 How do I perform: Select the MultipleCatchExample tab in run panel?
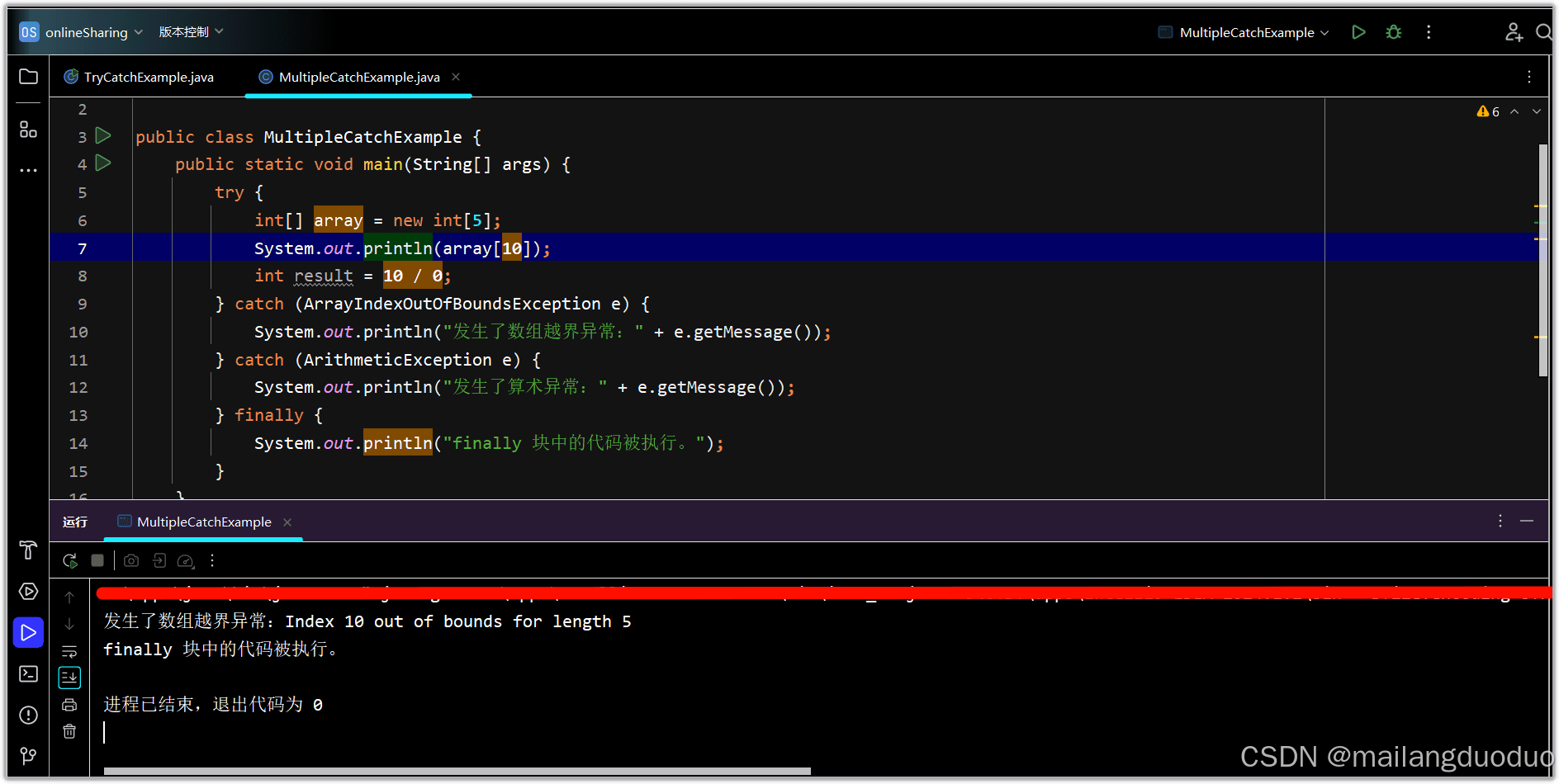click(x=203, y=522)
